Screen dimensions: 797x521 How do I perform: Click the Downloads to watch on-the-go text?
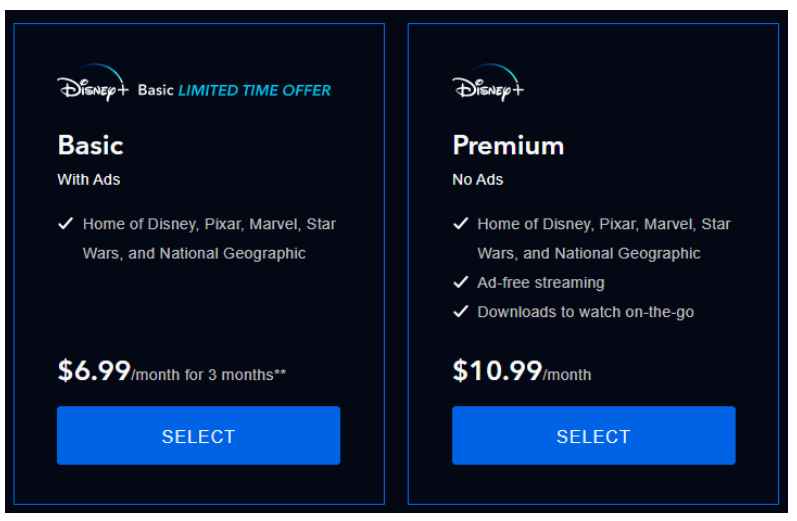(586, 312)
